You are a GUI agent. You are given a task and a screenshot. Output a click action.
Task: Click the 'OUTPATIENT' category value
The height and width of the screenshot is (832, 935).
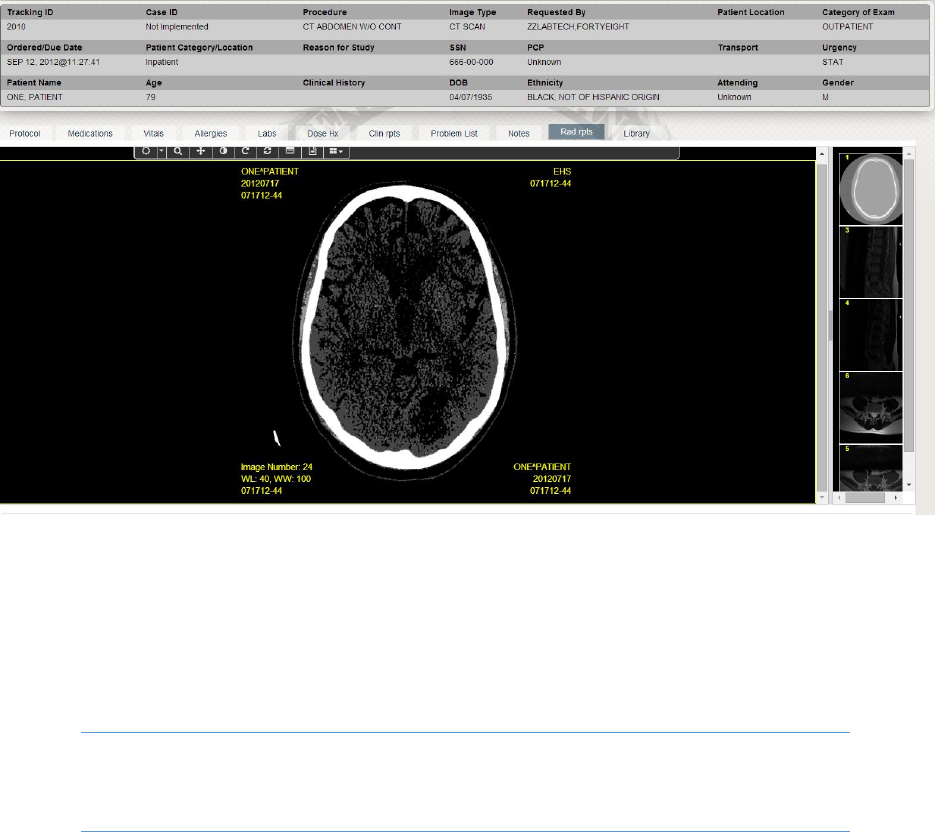(x=847, y=27)
